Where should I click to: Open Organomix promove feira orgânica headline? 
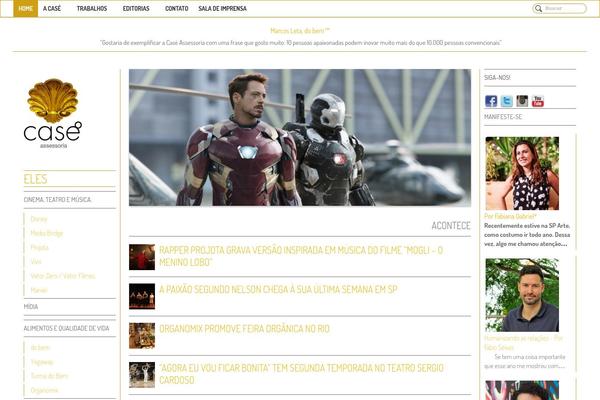coord(244,329)
